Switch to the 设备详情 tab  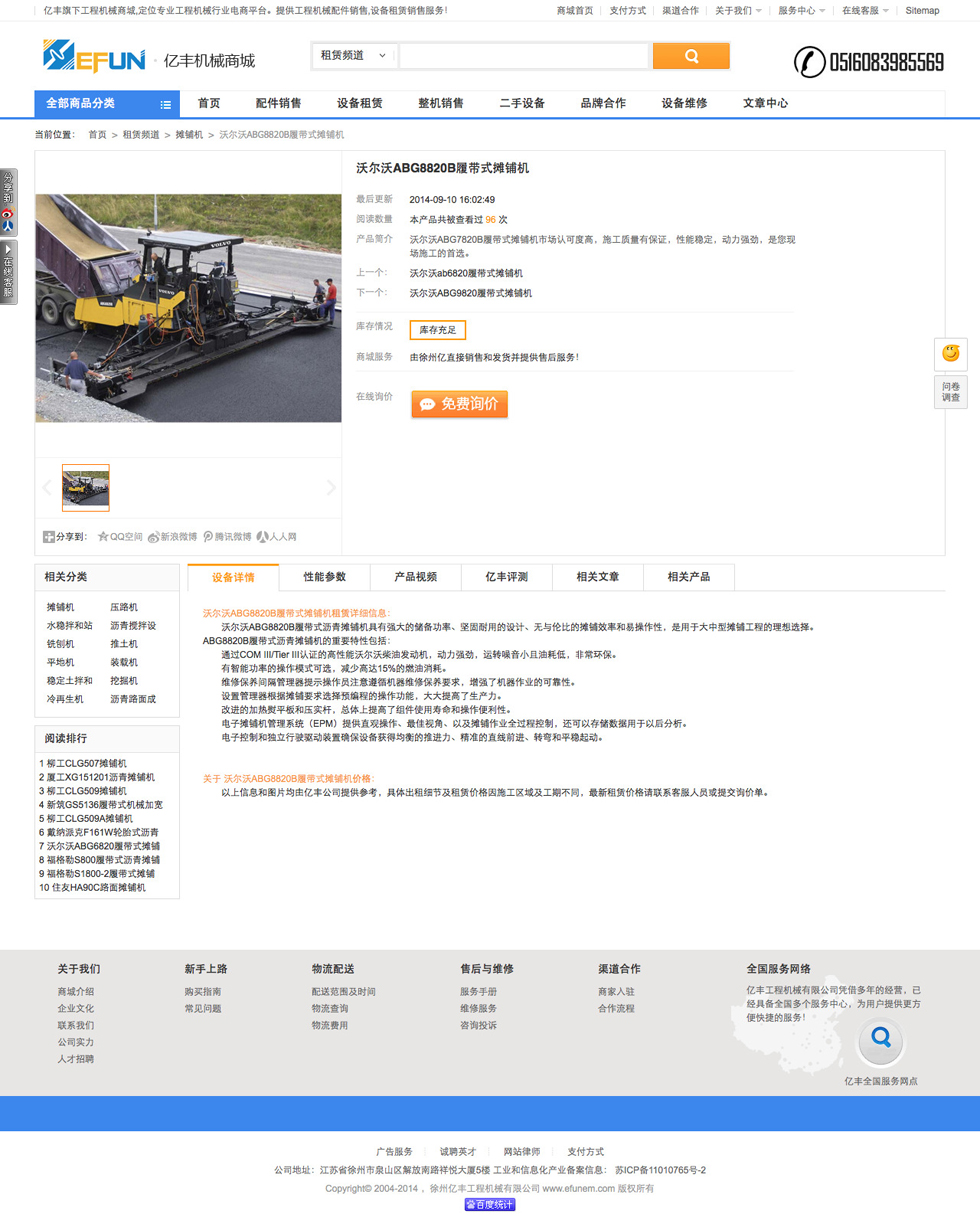pos(233,577)
